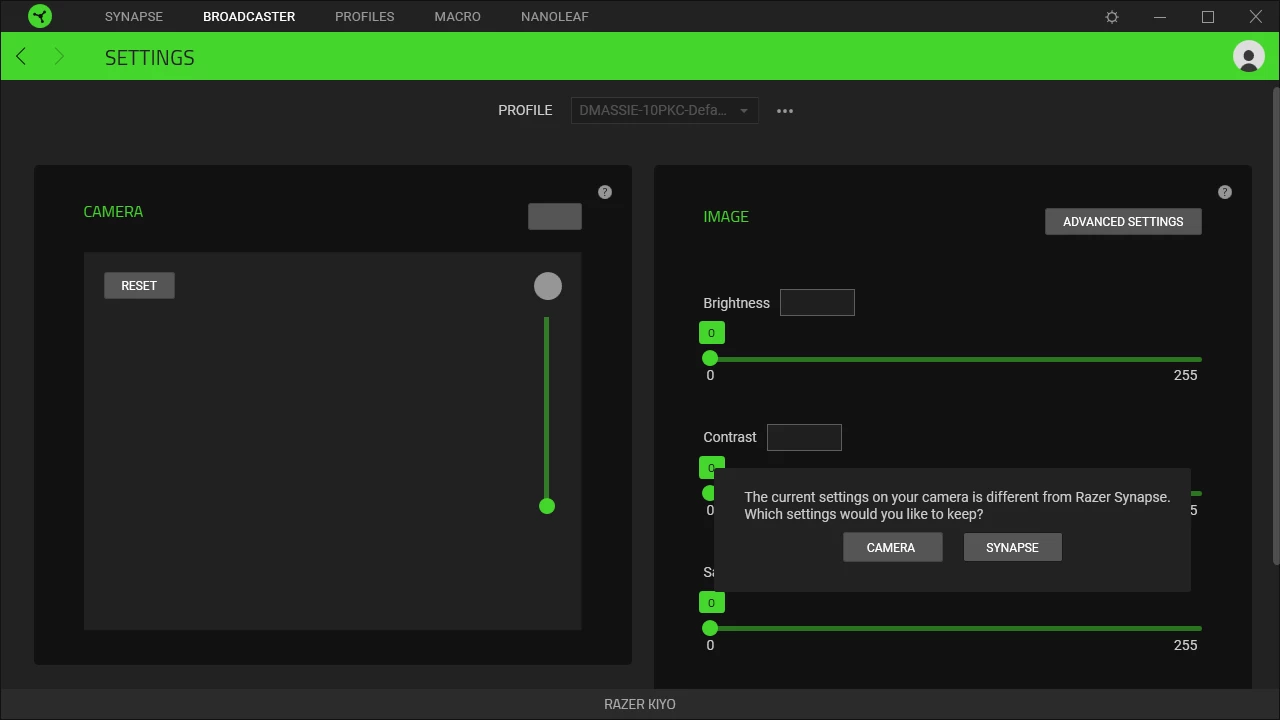Click the vertical page scrollbar

1276,326
